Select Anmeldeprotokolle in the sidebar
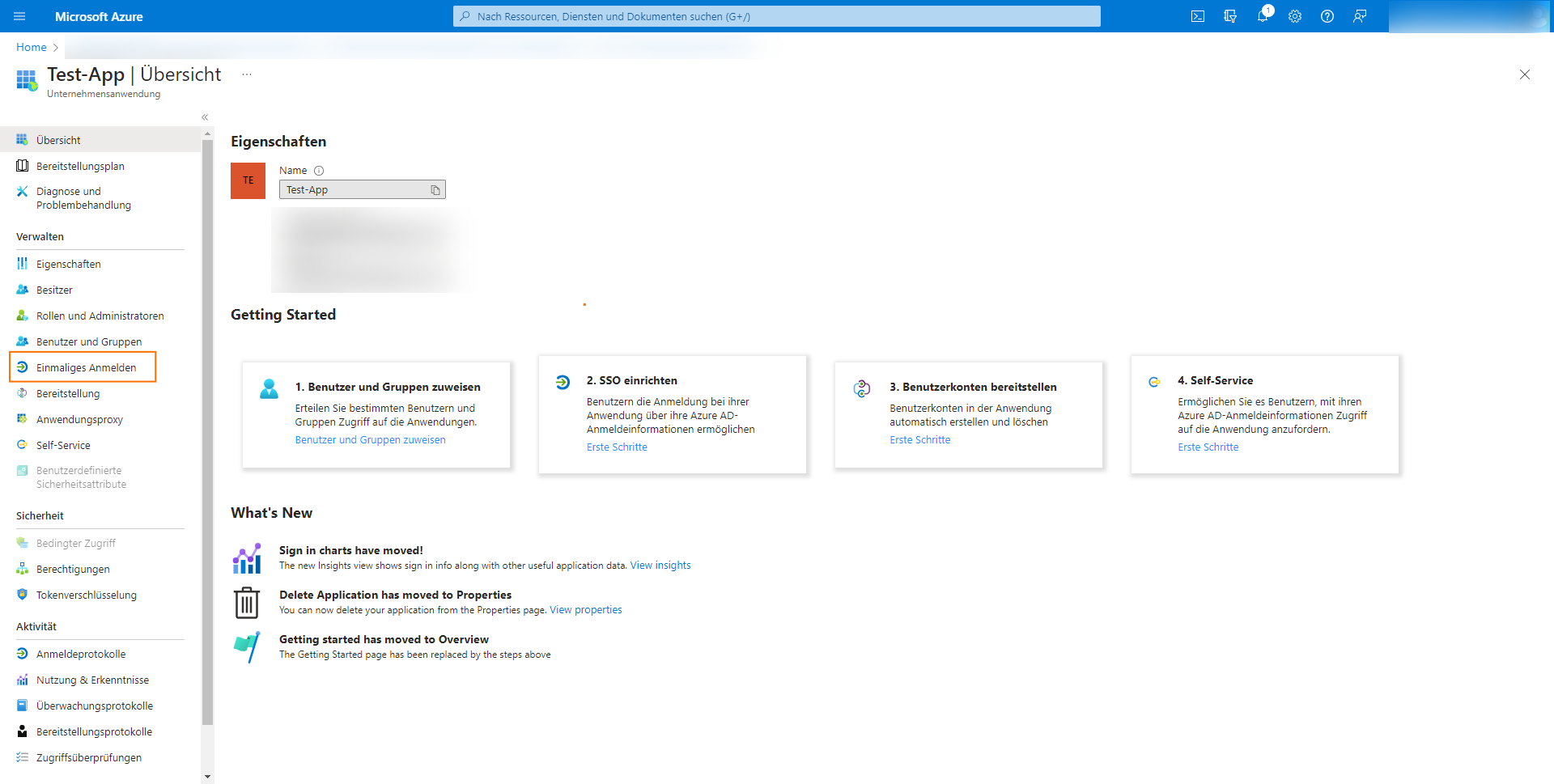The image size is (1554, 784). click(80, 653)
